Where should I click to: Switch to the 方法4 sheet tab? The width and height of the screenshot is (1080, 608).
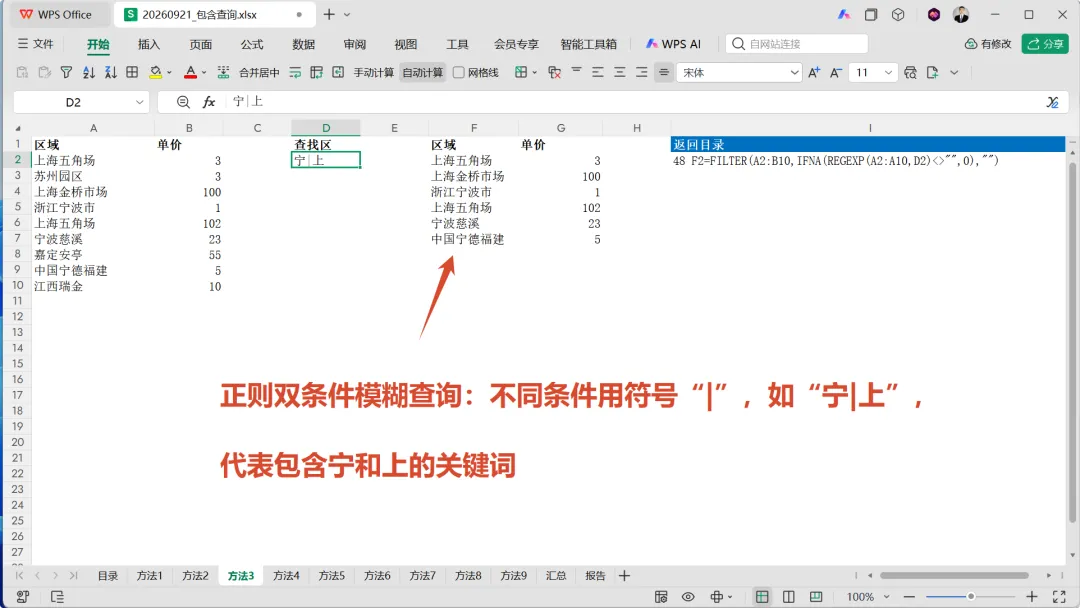tap(286, 576)
